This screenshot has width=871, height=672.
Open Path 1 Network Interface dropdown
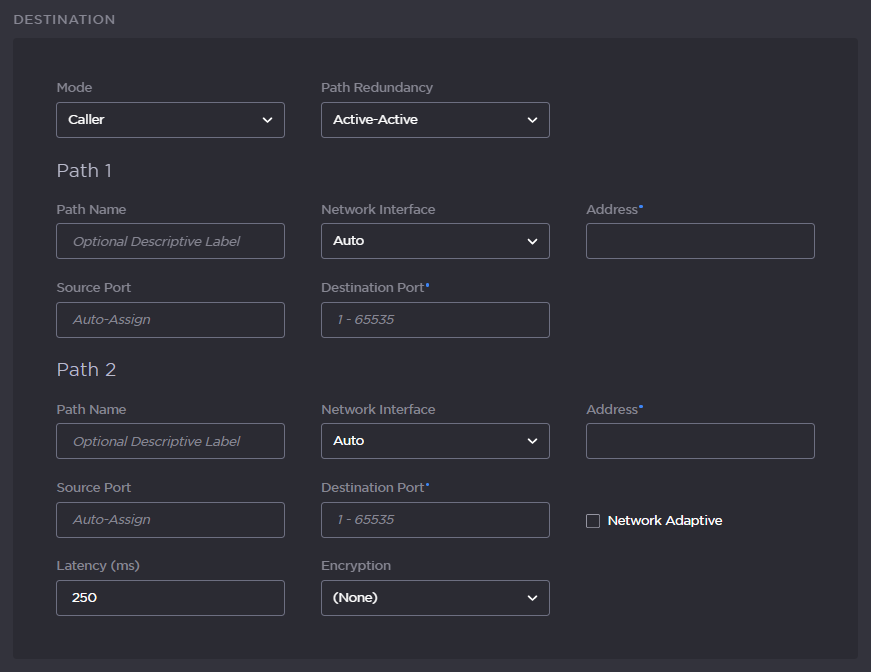coord(435,240)
